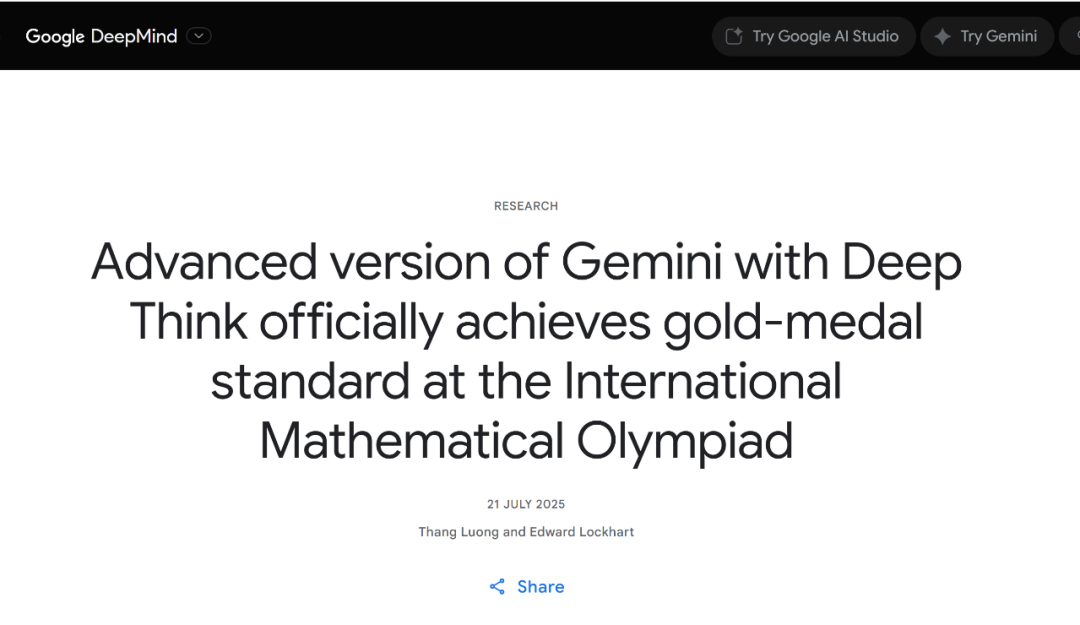Click the Google DeepMind logo

[101, 36]
